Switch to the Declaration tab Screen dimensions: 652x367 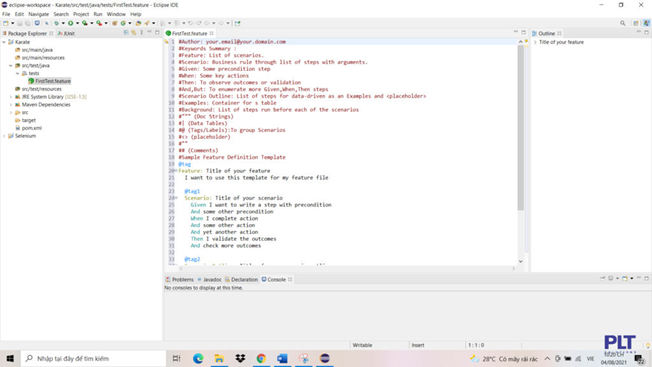(241, 279)
